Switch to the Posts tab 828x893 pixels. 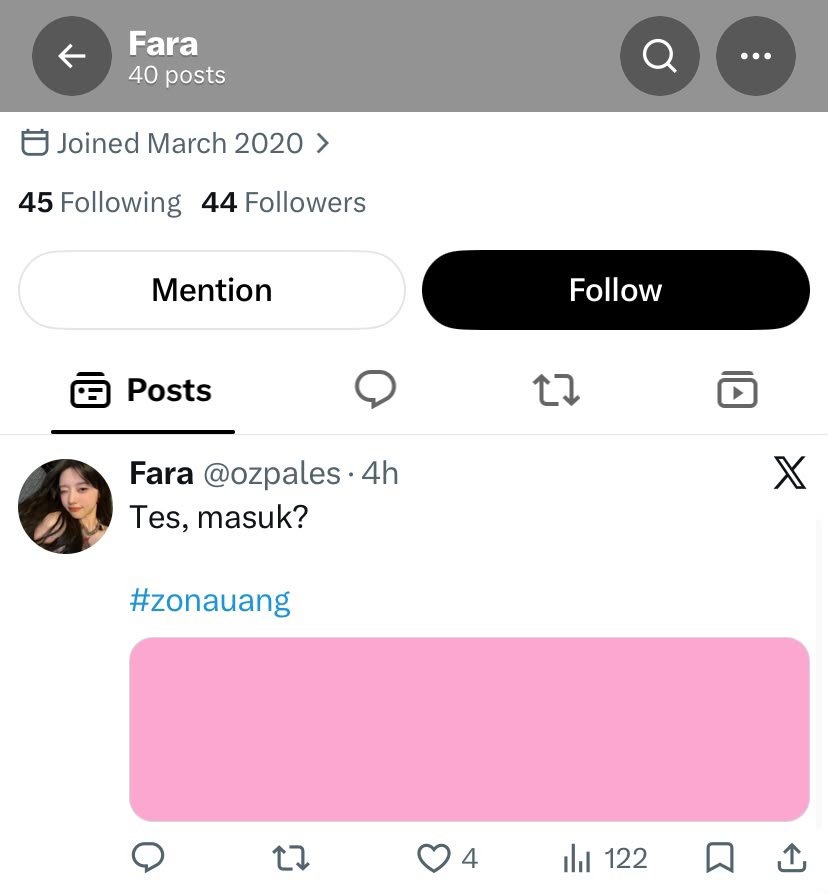click(142, 391)
